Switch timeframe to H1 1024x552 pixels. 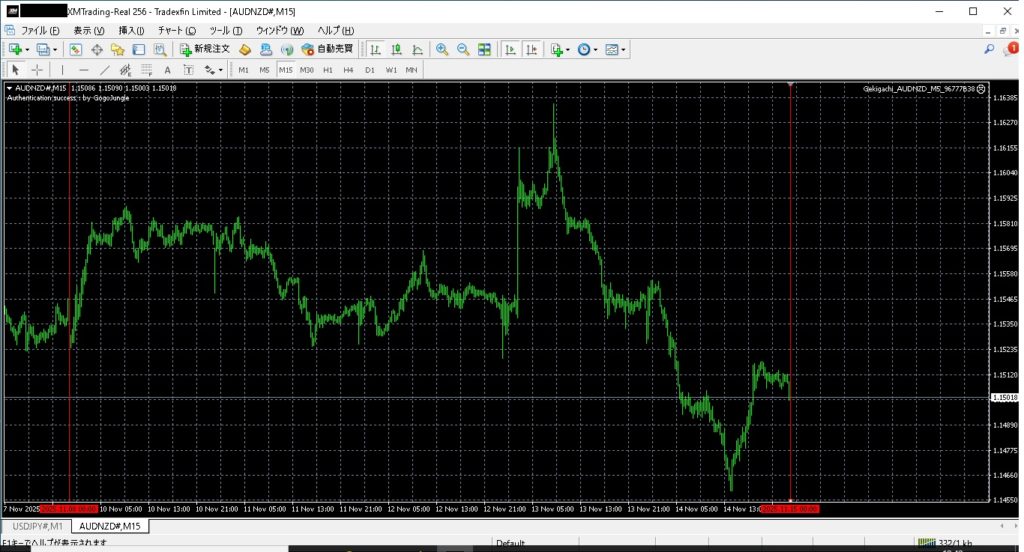(x=327, y=70)
